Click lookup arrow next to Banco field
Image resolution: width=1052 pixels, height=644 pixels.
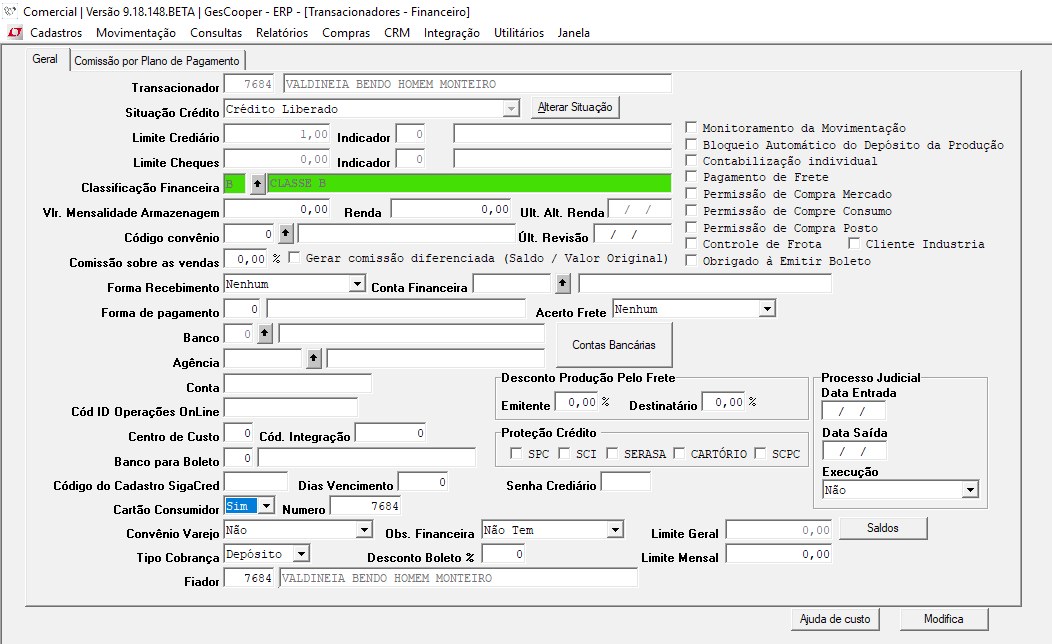coord(265,334)
